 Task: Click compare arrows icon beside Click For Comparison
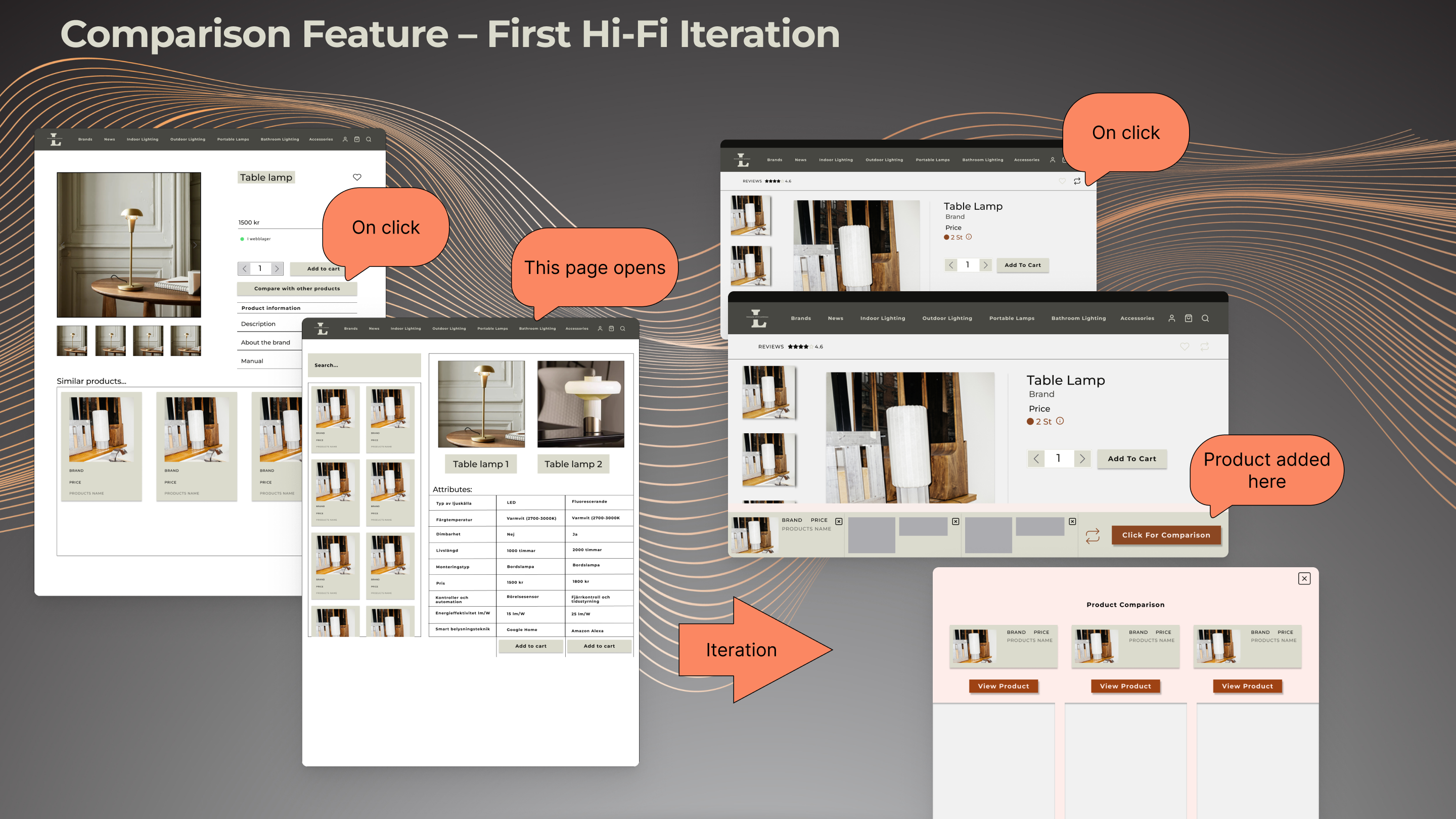tap(1093, 535)
